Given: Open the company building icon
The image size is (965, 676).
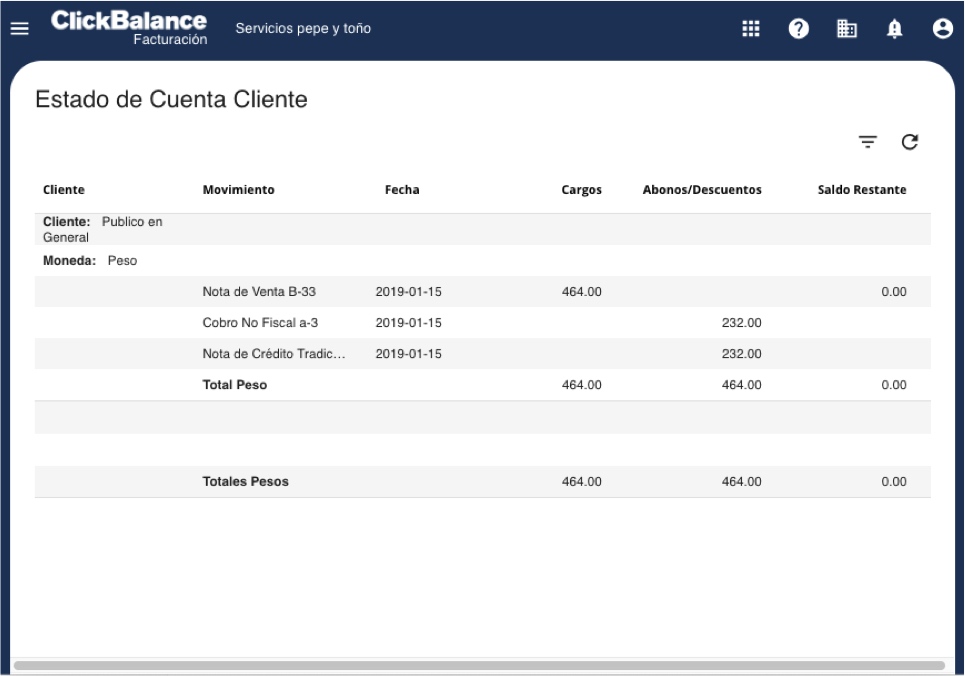Looking at the screenshot, I should [x=845, y=29].
